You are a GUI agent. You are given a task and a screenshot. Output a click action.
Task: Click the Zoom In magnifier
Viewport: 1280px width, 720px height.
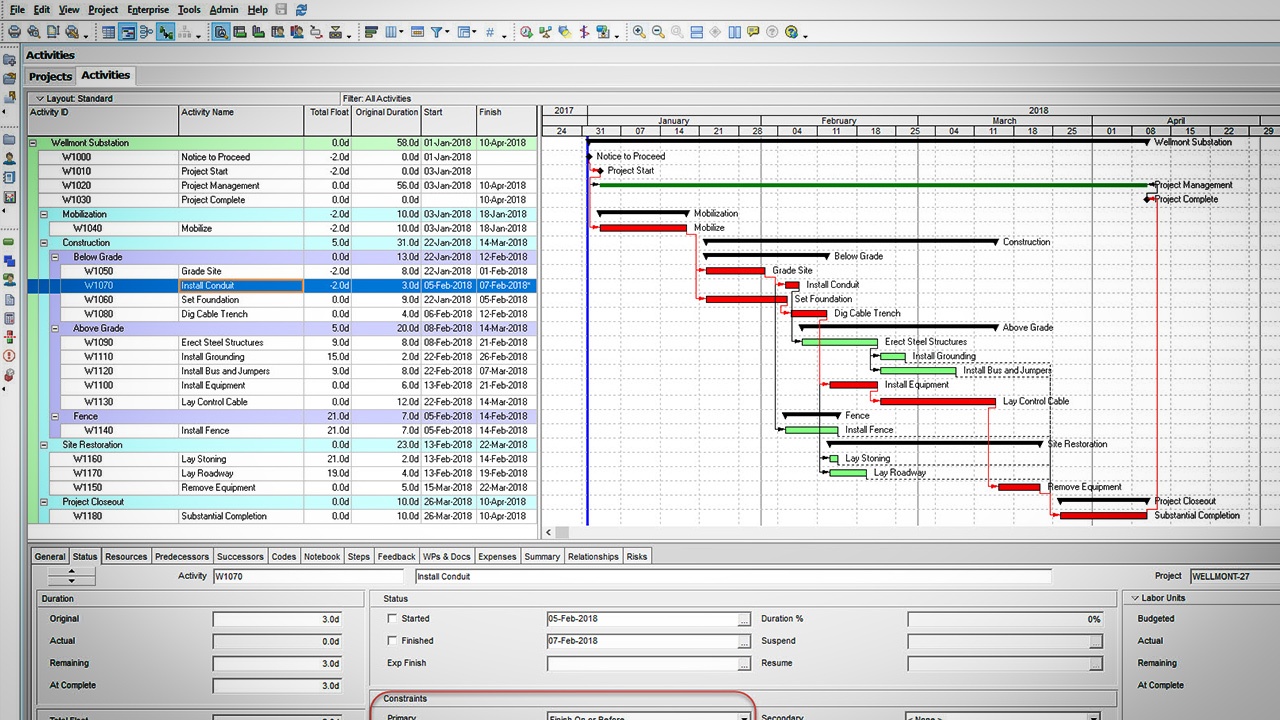click(x=639, y=32)
